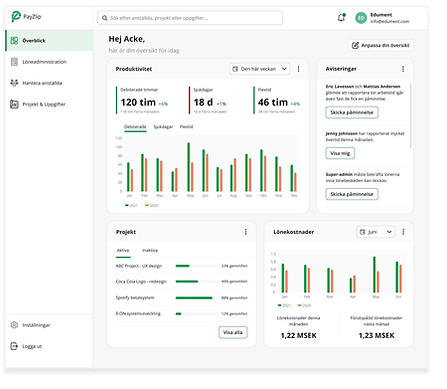Open Projekt & Uppgifter in sidebar
The width and height of the screenshot is (447, 389).
(x=49, y=104)
